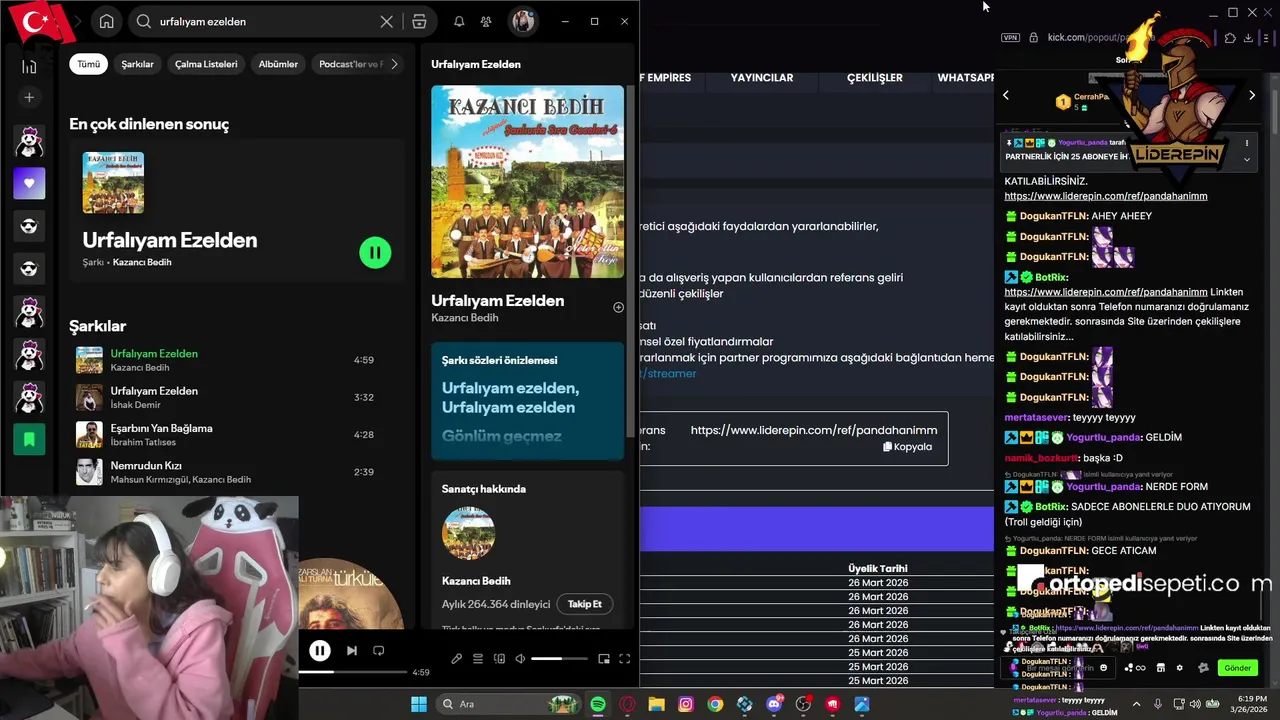Viewport: 1280px width, 720px height.
Task: Open the play queue icon
Action: [478, 659]
